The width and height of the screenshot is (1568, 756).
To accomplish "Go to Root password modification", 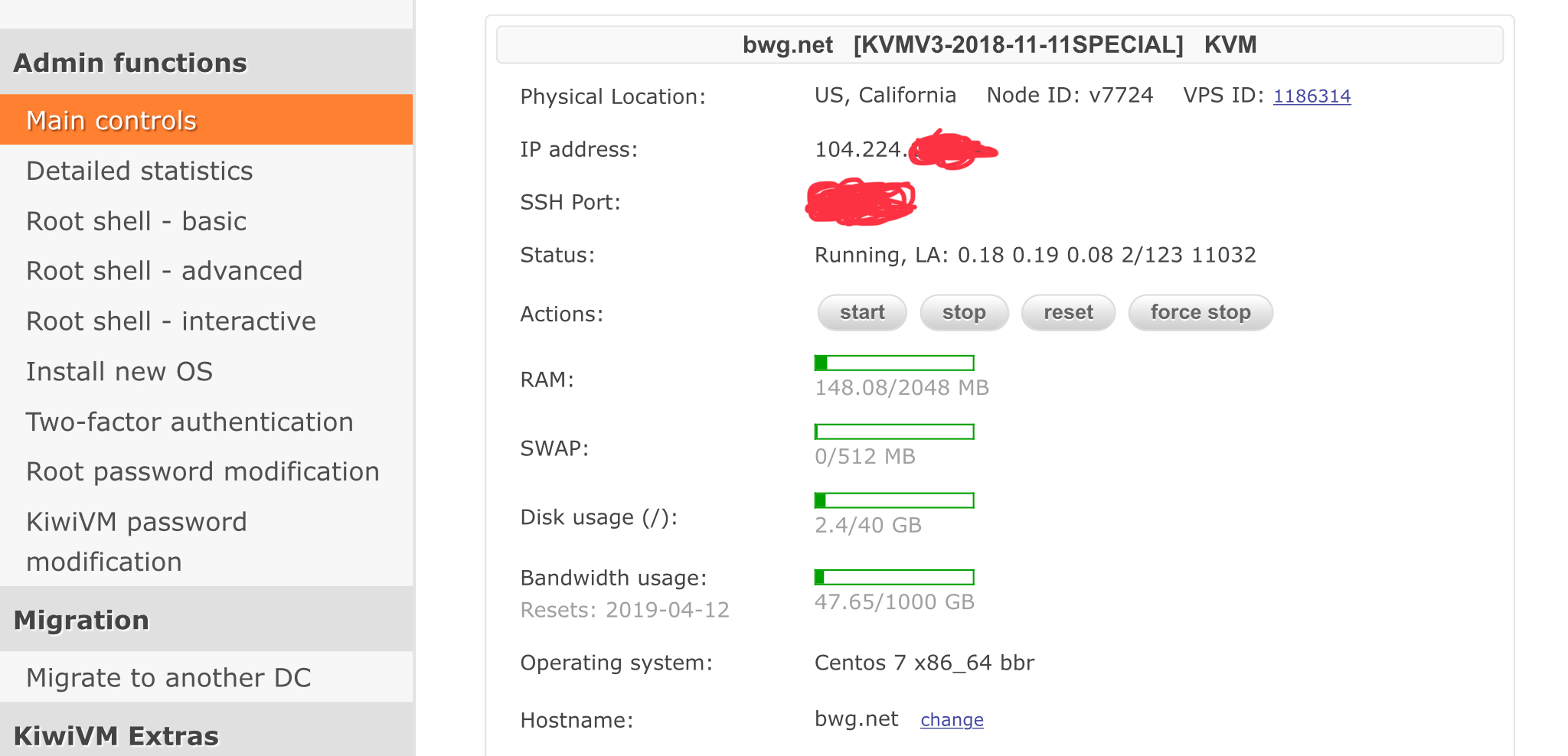I will pos(202,472).
